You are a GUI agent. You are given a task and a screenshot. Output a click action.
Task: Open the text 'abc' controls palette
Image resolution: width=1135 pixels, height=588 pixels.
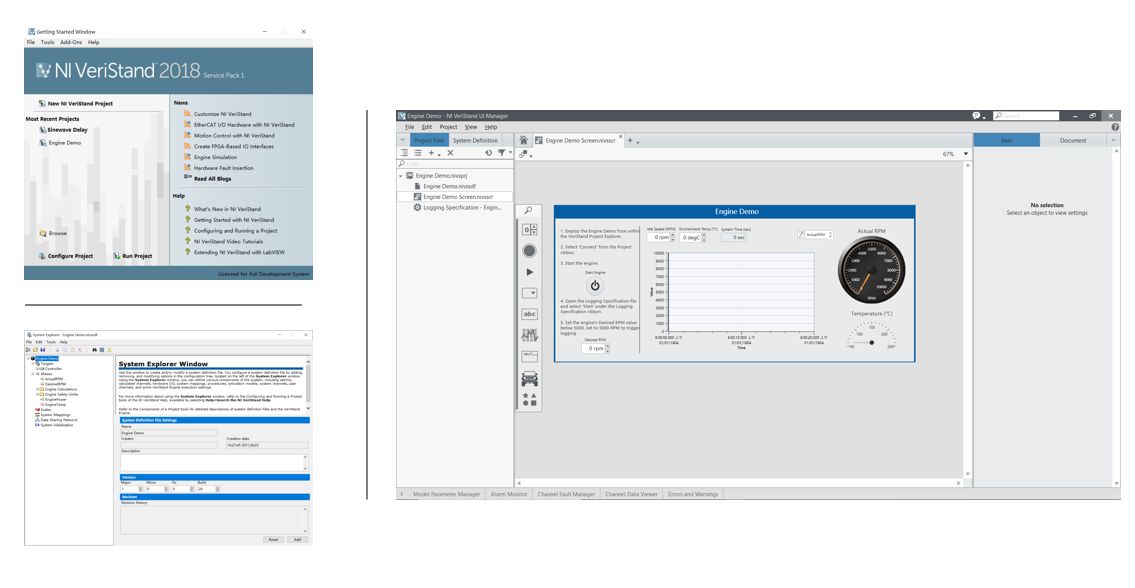tap(529, 314)
